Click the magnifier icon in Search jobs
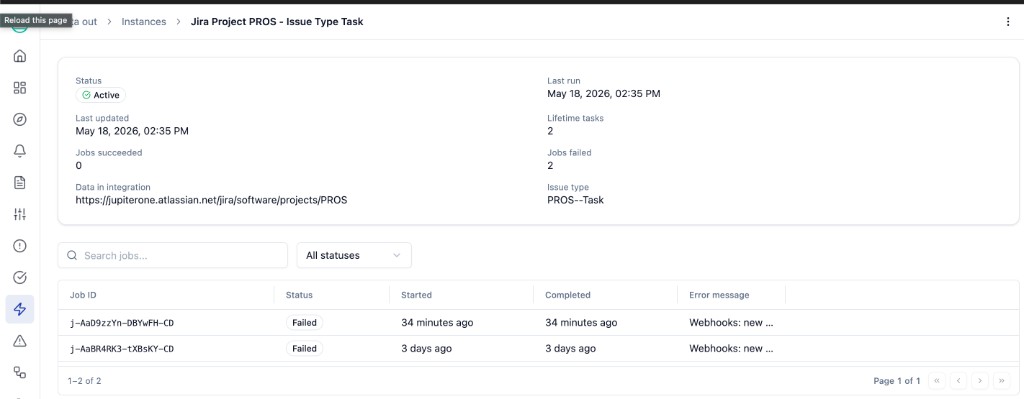Viewport: 1024px width, 399px height. [x=72, y=255]
